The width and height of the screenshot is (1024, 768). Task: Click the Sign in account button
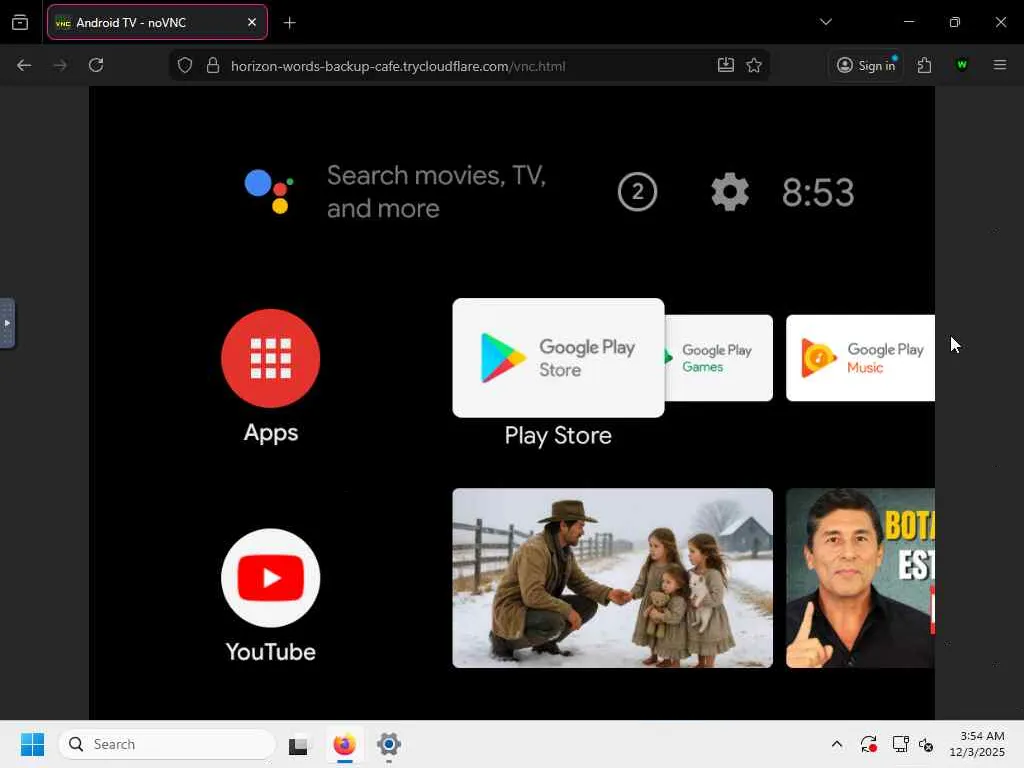[866, 65]
